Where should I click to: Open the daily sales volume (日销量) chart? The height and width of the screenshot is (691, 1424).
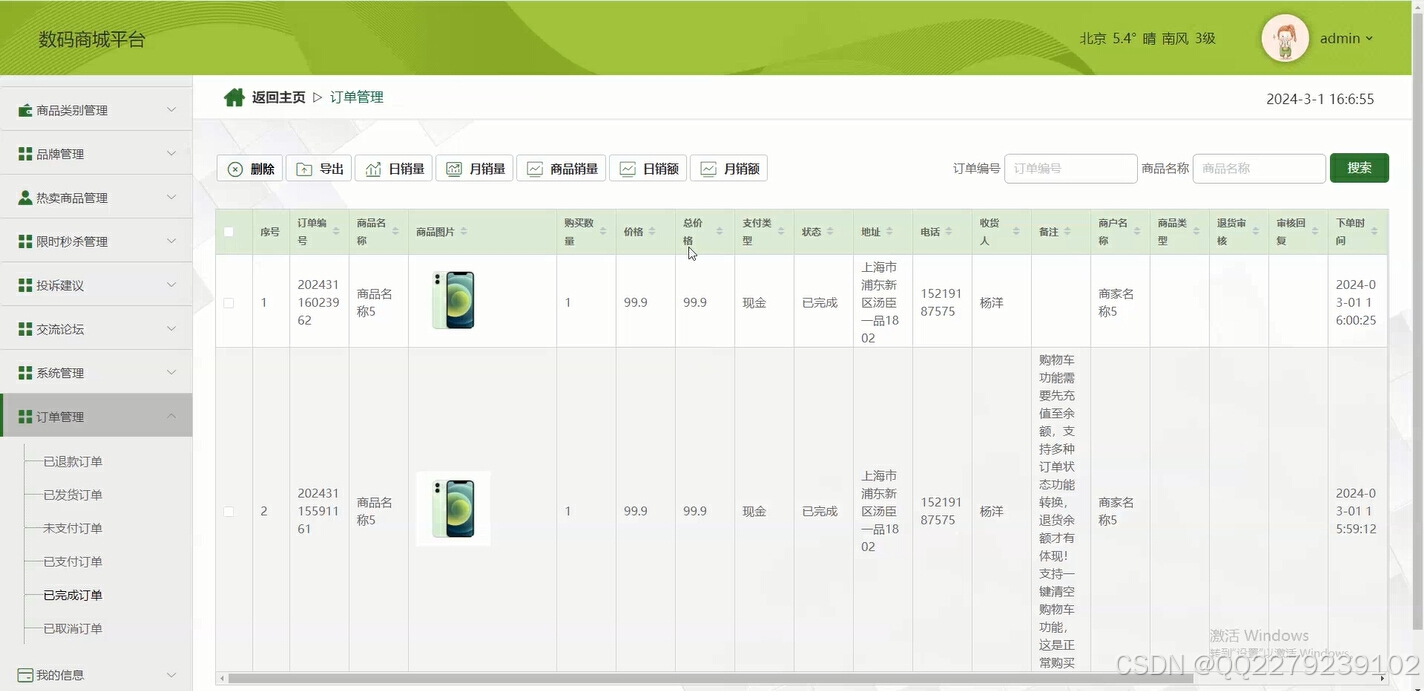[393, 168]
